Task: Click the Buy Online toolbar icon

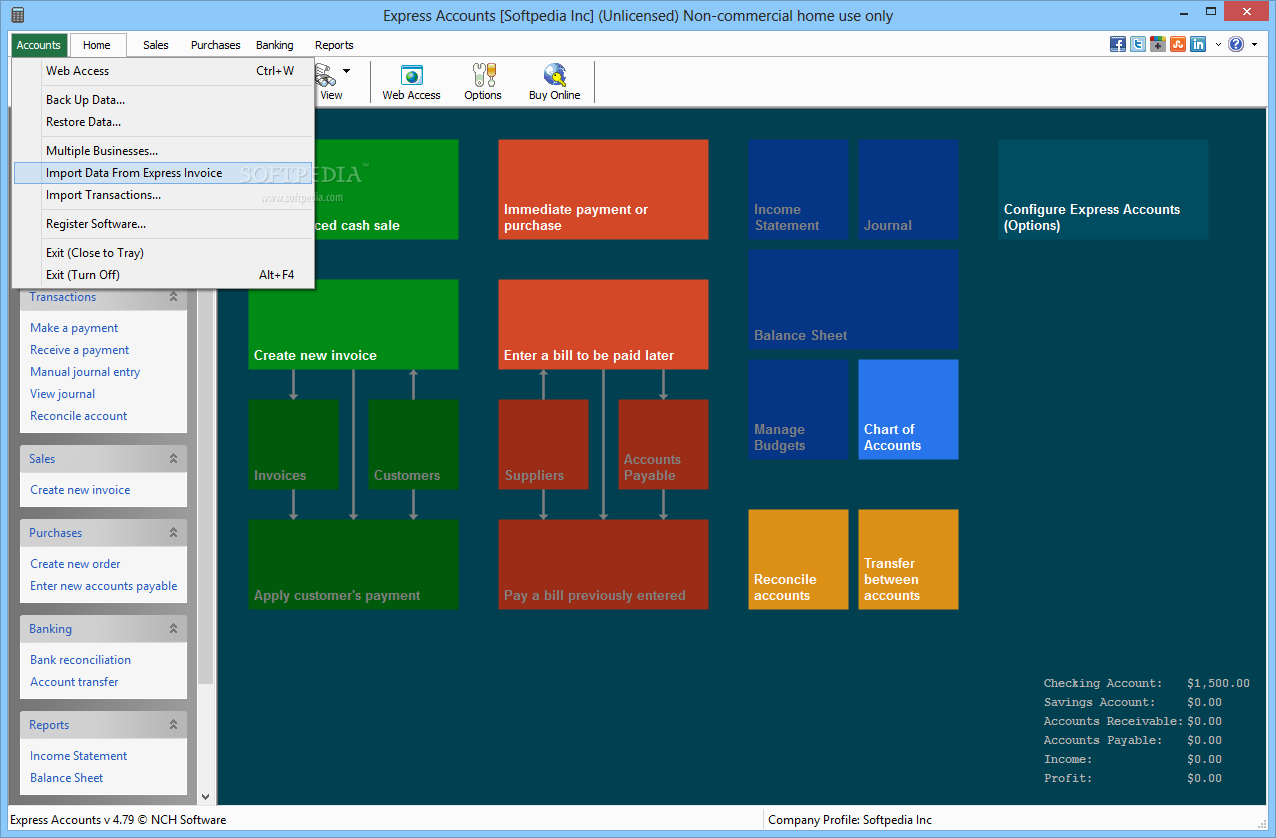Action: [555, 82]
